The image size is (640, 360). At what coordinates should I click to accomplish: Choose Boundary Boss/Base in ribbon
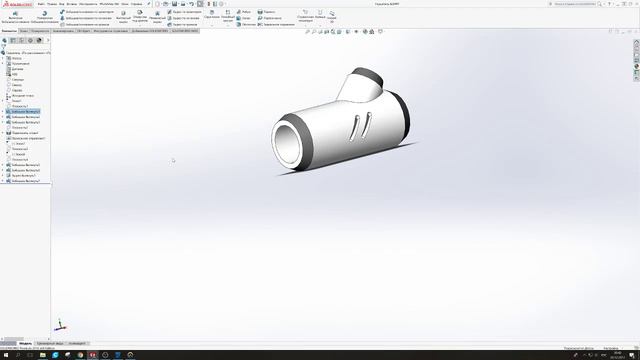coord(84,24)
